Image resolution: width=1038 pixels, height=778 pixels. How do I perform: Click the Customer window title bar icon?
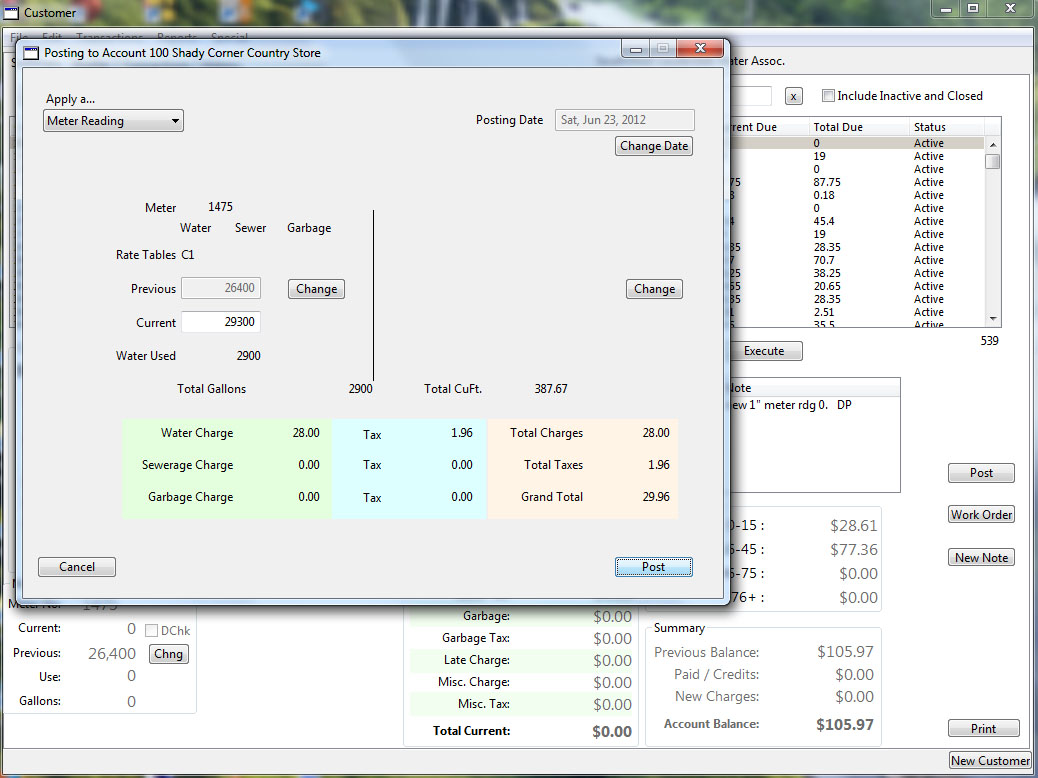coord(11,13)
